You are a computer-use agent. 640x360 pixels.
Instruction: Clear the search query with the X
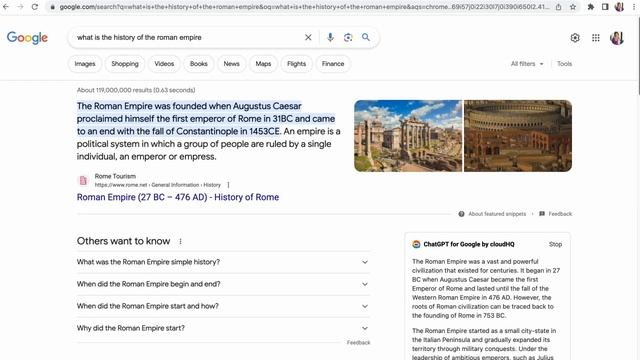click(x=308, y=38)
